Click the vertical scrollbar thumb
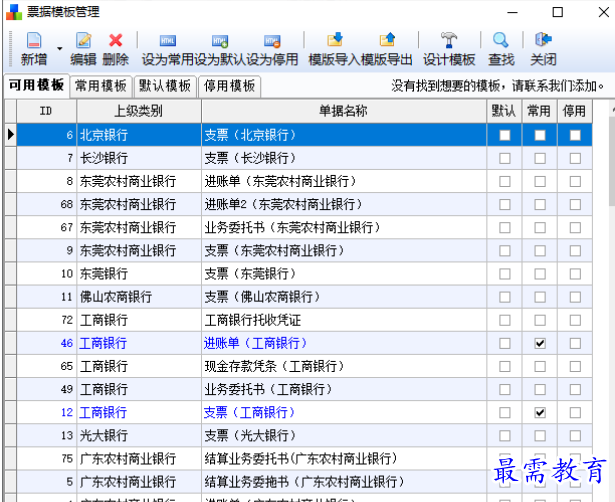 pyautogui.click(x=612, y=161)
